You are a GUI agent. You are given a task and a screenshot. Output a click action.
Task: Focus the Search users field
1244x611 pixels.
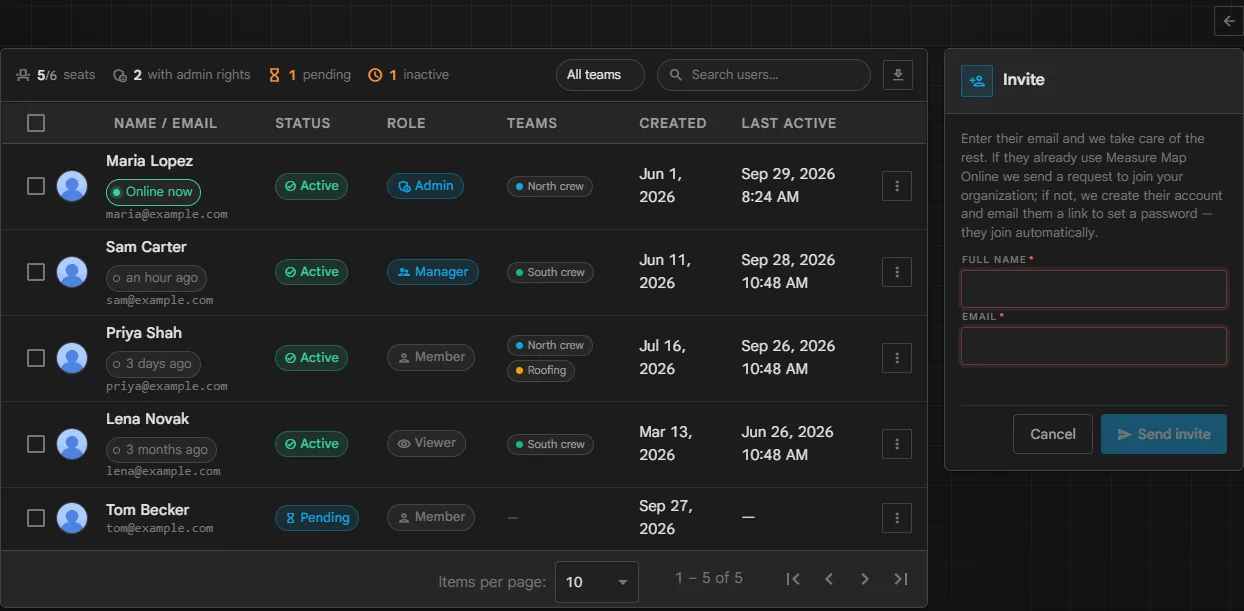click(x=764, y=75)
